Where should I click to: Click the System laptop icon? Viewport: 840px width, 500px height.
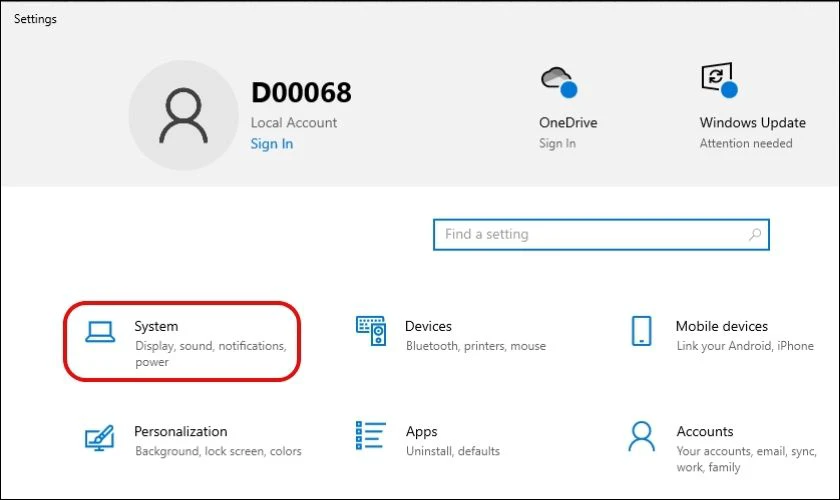click(100, 332)
